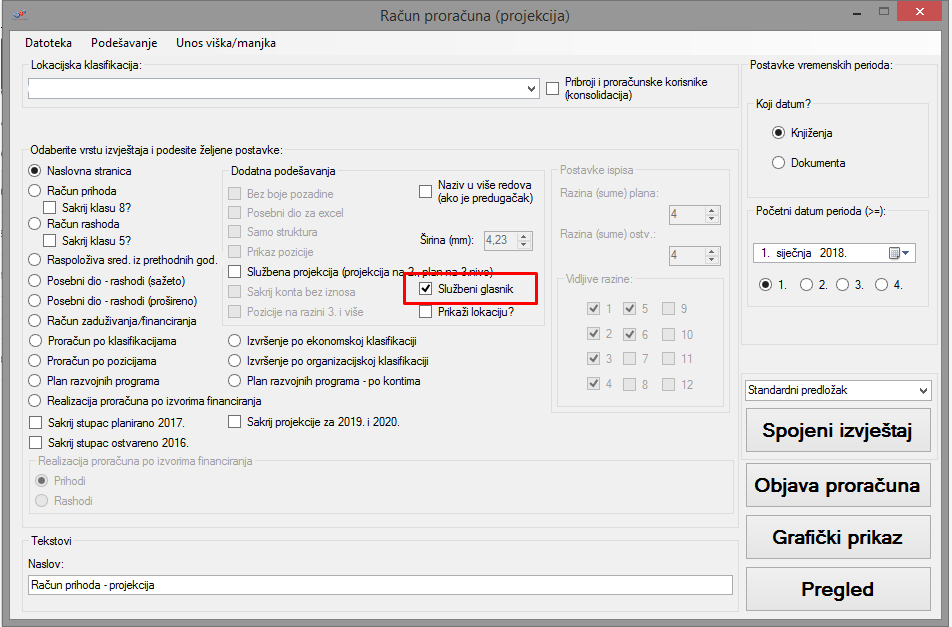Image resolution: width=952 pixels, height=627 pixels.
Task: Open the Unos viška/manjka menu
Action: coord(225,43)
